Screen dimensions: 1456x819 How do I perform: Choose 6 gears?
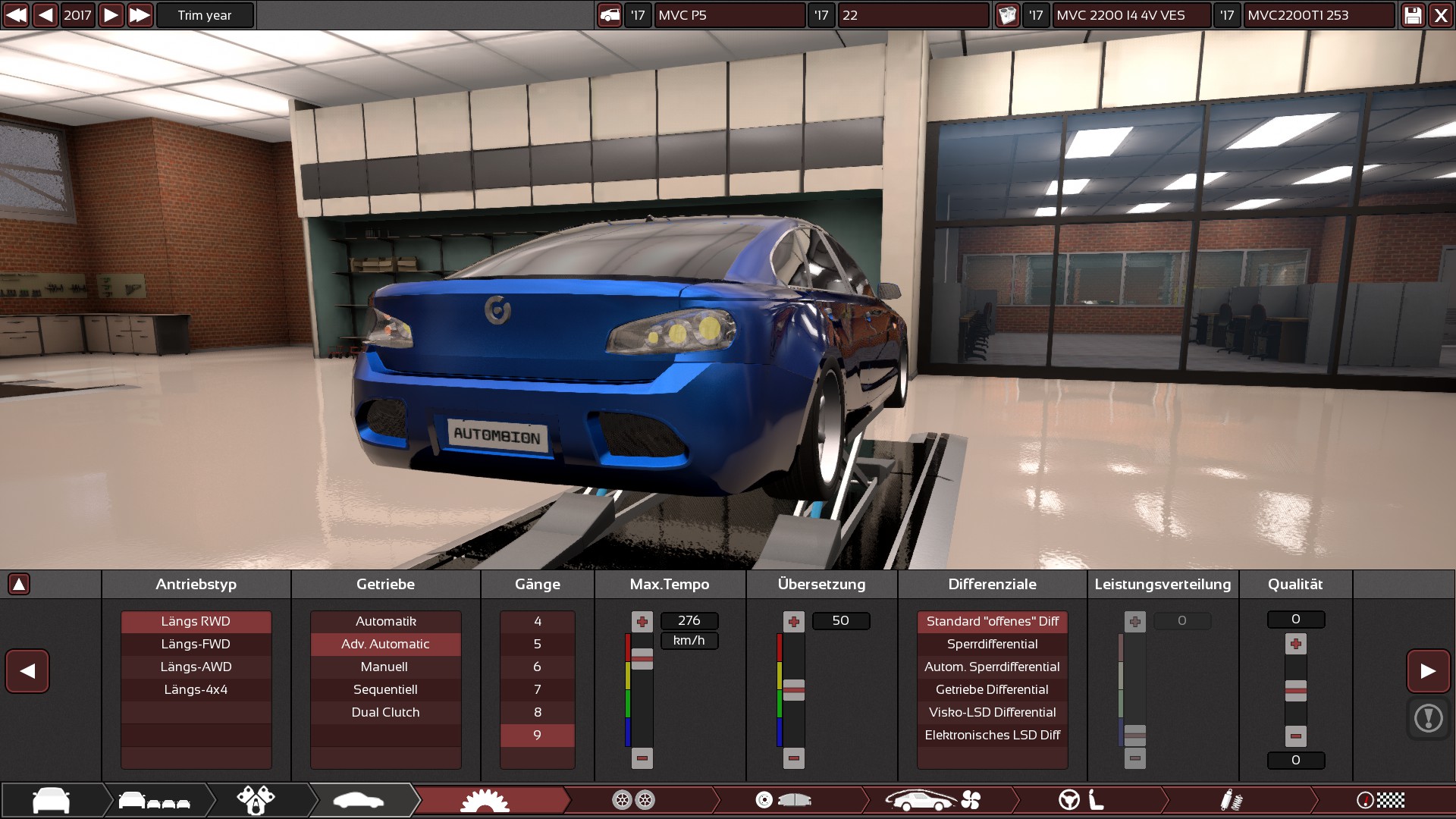point(537,667)
